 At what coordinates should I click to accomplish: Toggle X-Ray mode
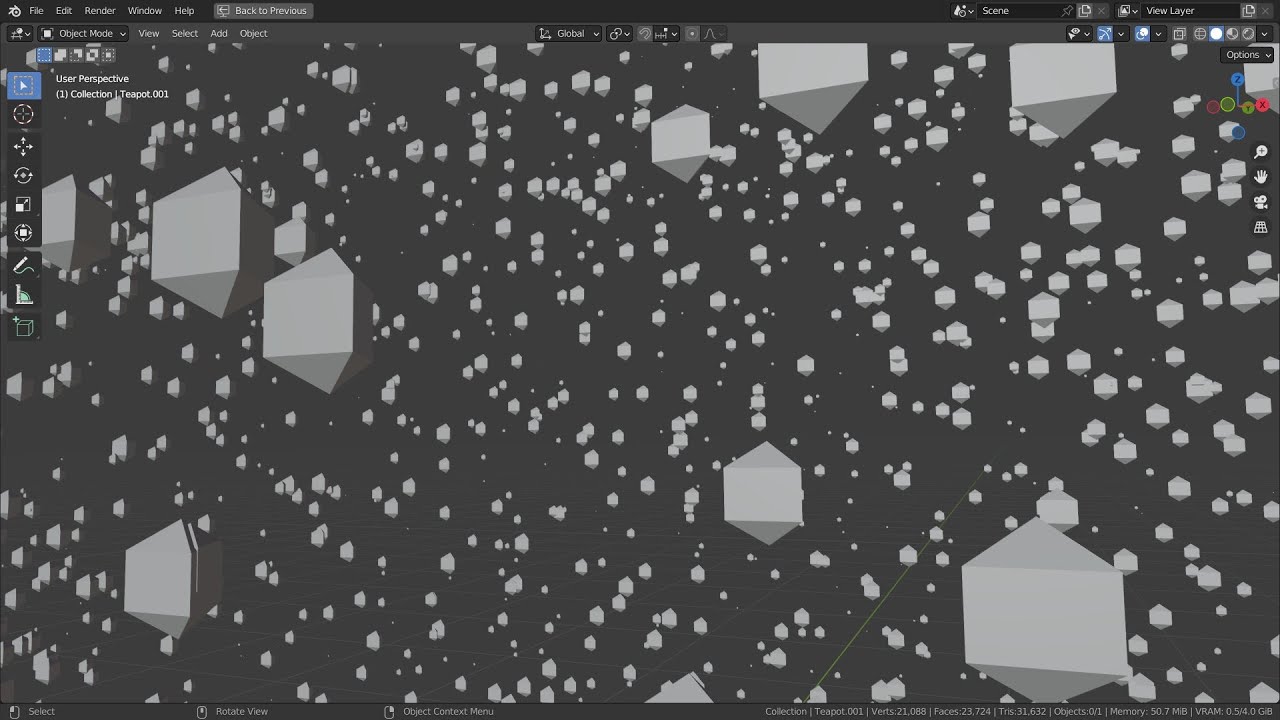pyautogui.click(x=1179, y=33)
